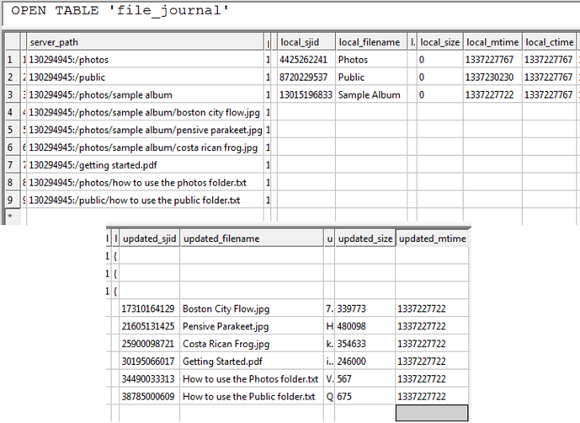Sort by local_size column header
The height and width of the screenshot is (423, 580).
coord(440,42)
